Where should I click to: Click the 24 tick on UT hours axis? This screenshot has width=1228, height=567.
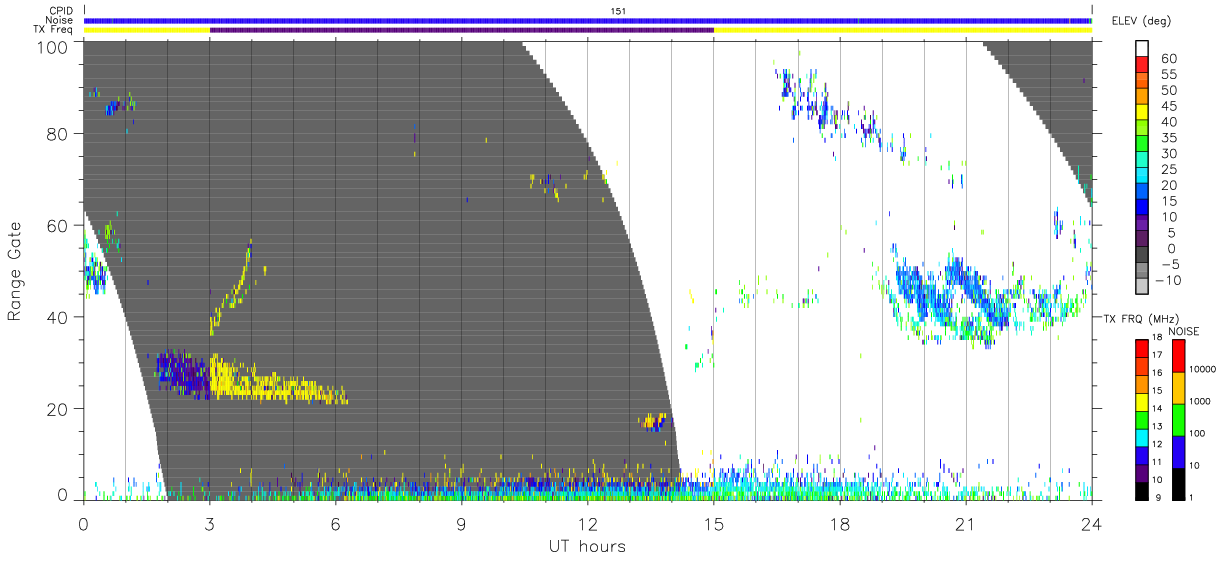[x=1092, y=522]
